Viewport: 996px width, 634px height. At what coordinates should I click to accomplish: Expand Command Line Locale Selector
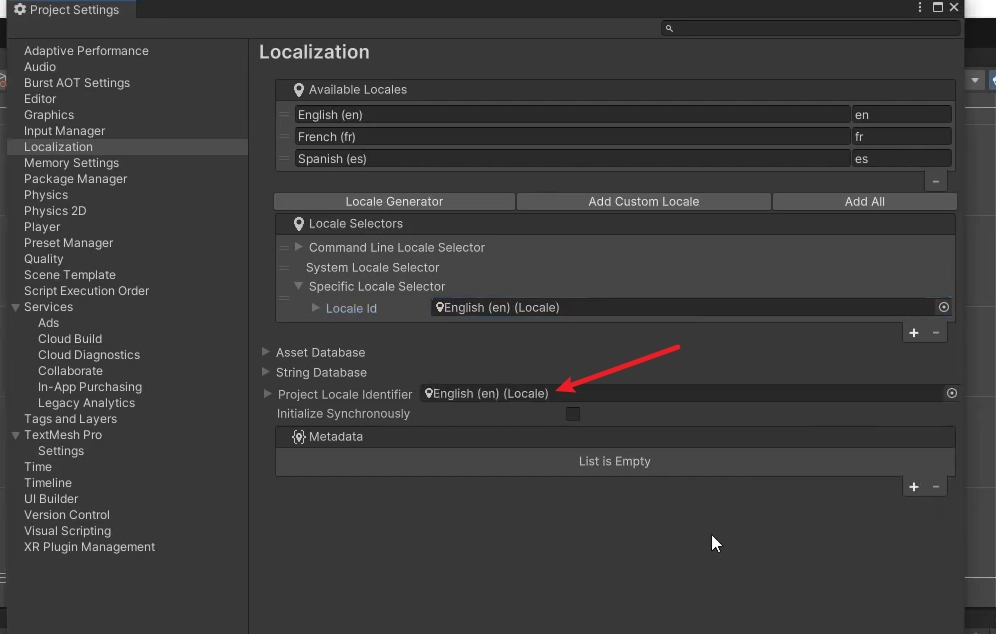pos(299,246)
